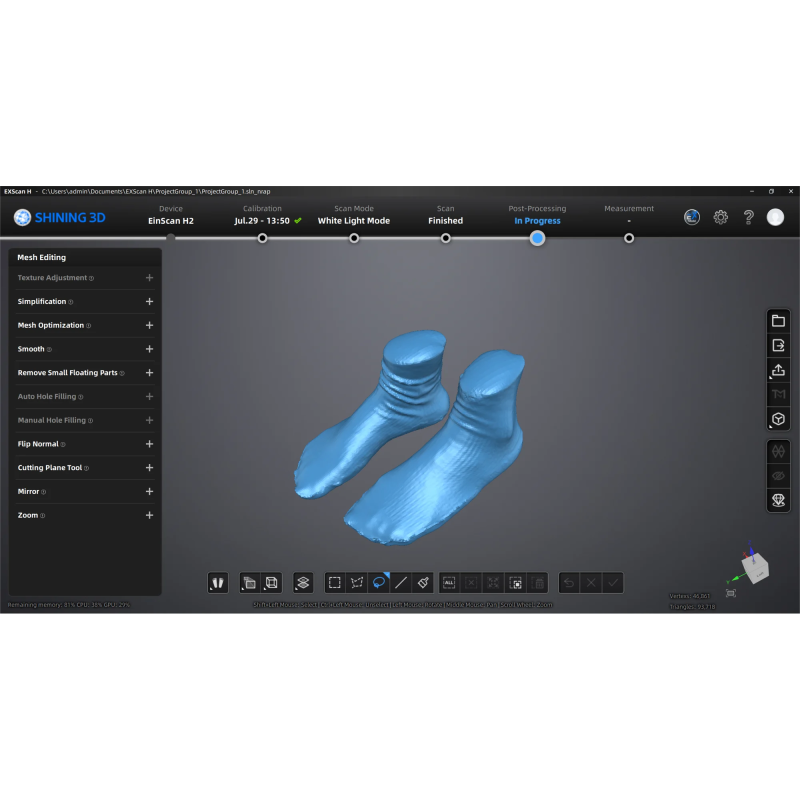
Task: Expand the Mesh Optimization section
Action: pos(149,325)
